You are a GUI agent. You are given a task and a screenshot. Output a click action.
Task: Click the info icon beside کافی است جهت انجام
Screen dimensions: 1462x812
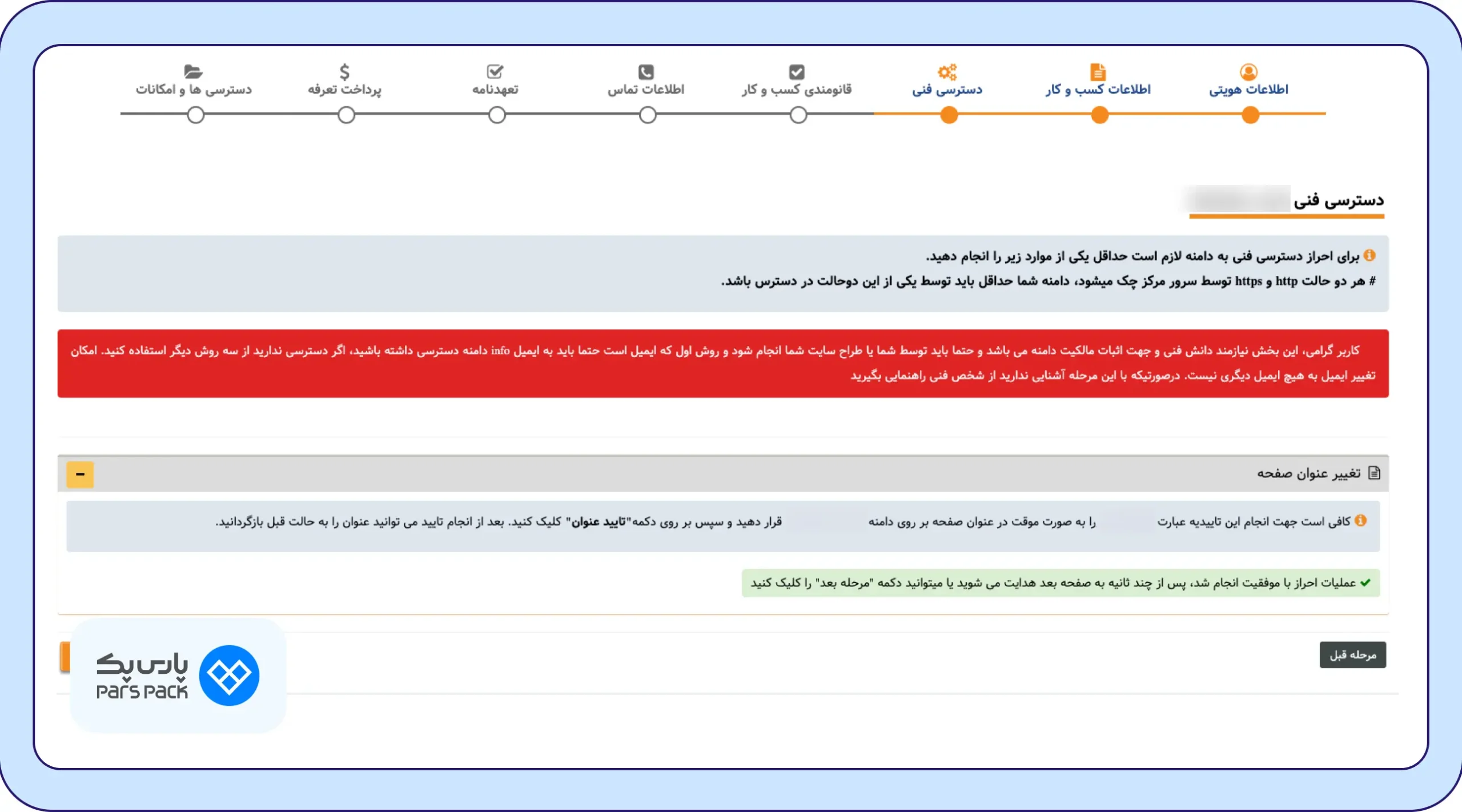(1361, 520)
